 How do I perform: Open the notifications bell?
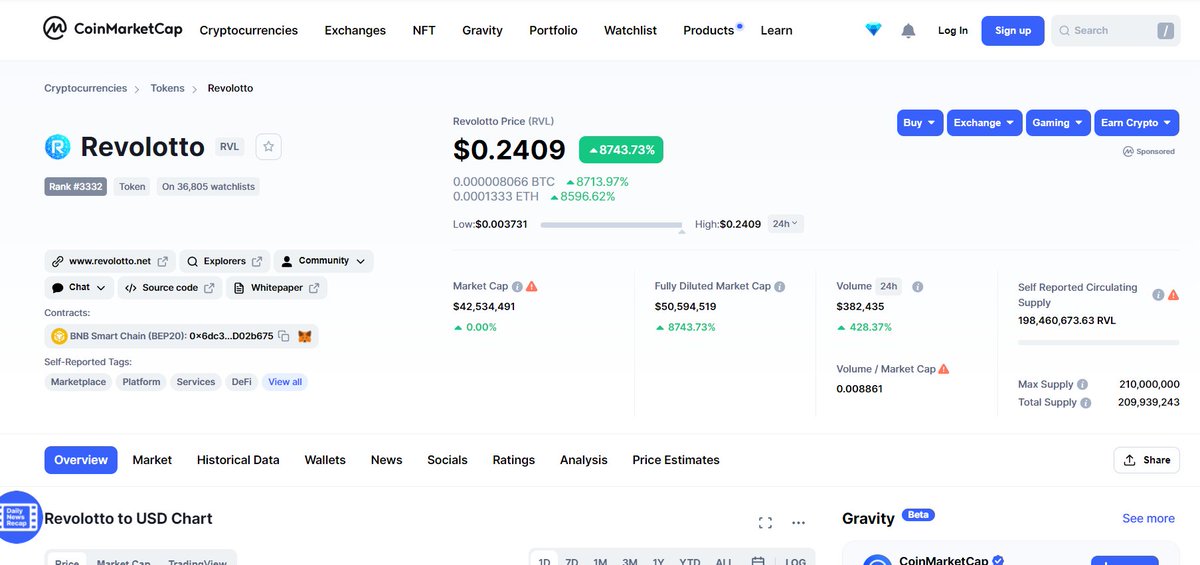[908, 31]
